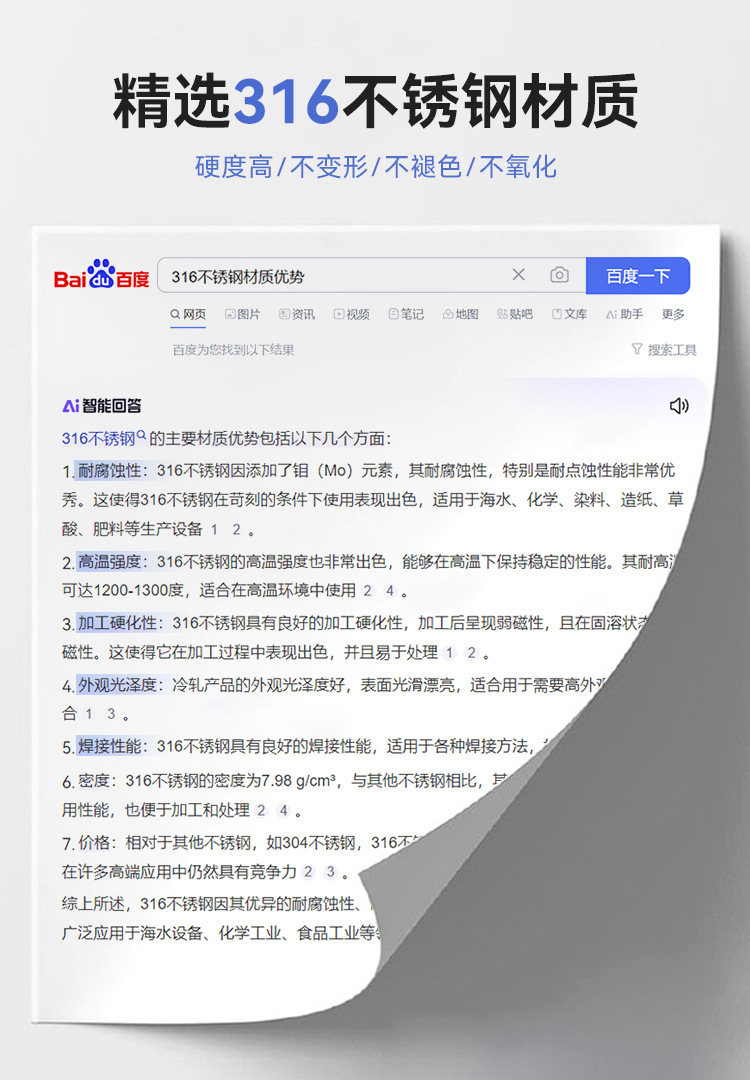
Task: Go to the 贴吧 tab
Action: click(514, 314)
